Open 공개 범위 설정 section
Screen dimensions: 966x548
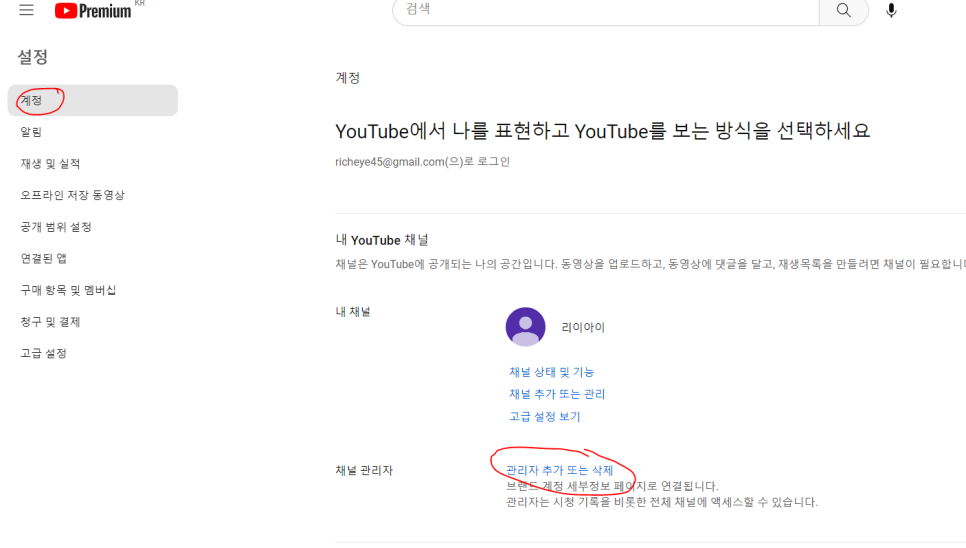point(56,227)
